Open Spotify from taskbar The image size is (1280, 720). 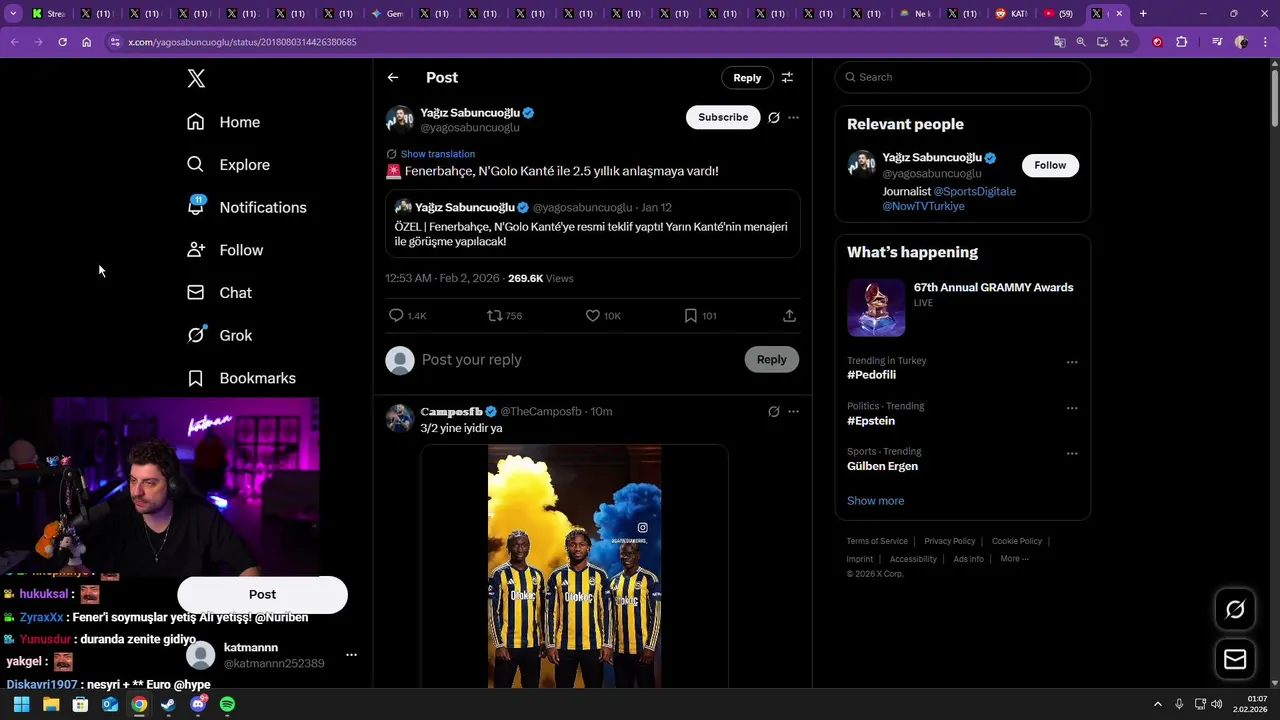tap(227, 704)
